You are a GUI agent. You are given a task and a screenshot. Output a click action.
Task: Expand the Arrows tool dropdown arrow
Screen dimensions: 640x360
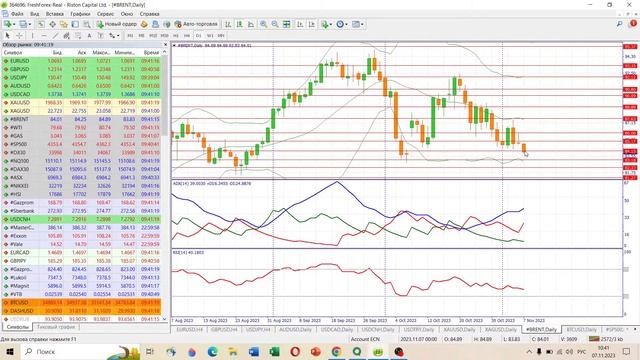(x=118, y=36)
